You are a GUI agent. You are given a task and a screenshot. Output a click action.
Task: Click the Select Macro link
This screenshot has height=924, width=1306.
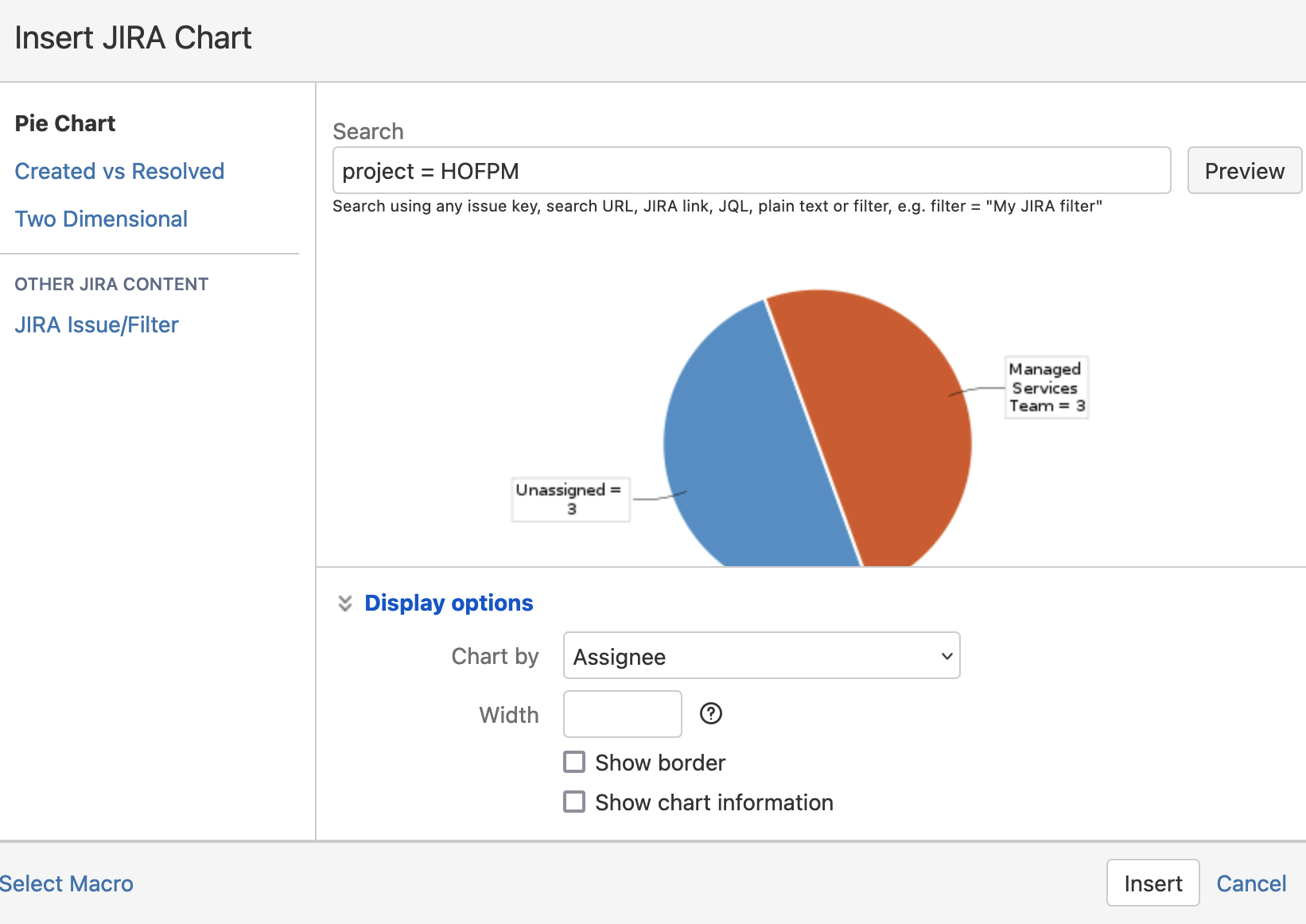tap(67, 883)
